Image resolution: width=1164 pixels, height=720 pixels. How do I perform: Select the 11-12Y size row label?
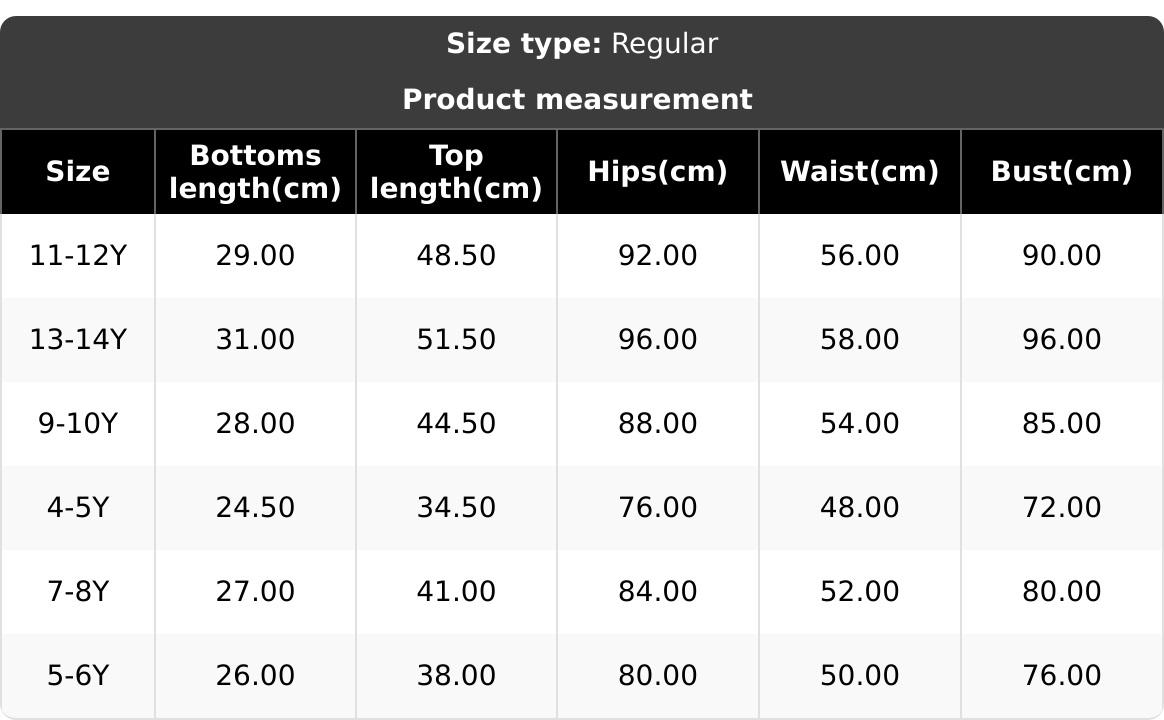[x=78, y=256]
